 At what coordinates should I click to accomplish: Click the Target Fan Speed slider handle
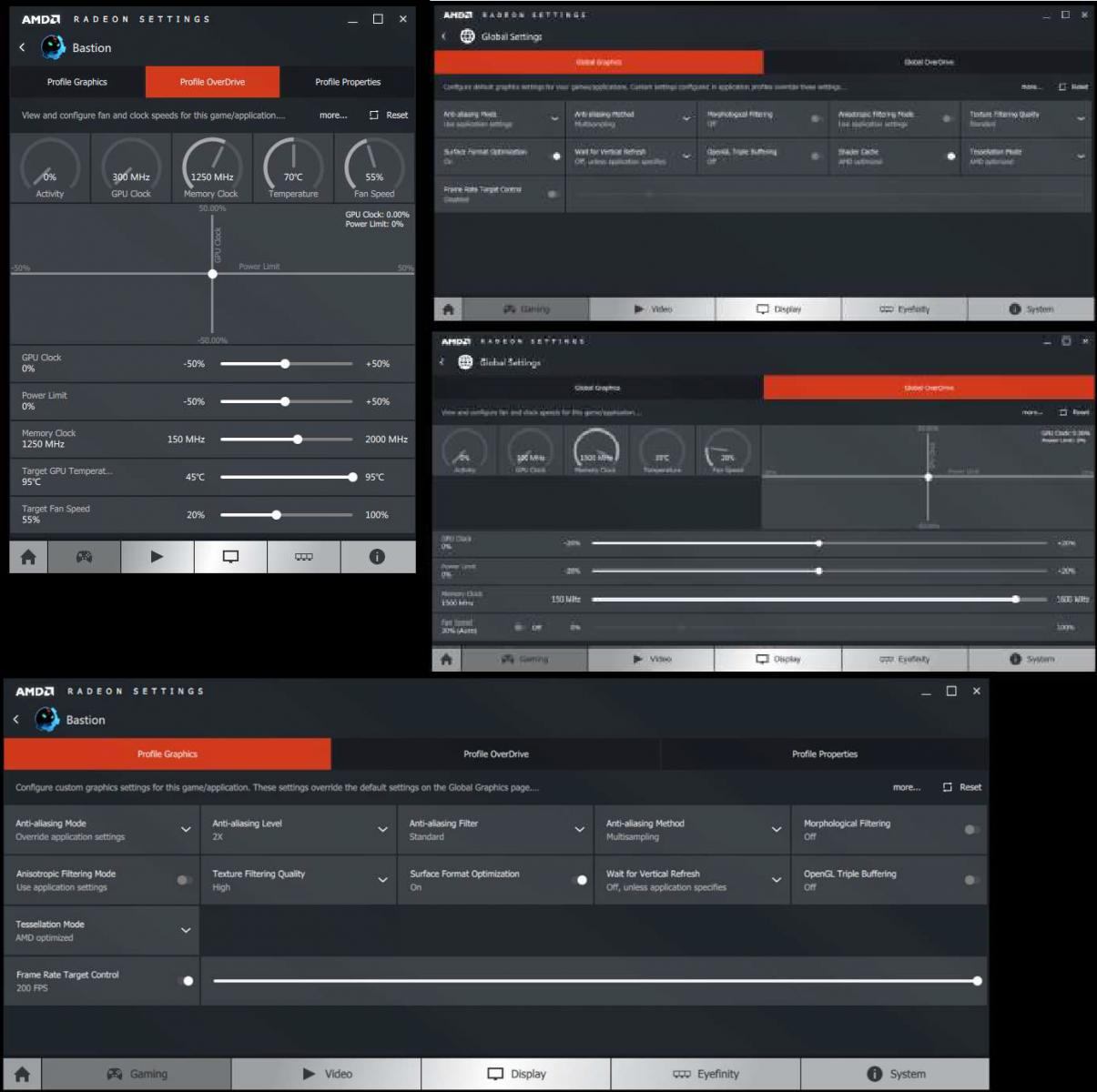click(x=276, y=515)
